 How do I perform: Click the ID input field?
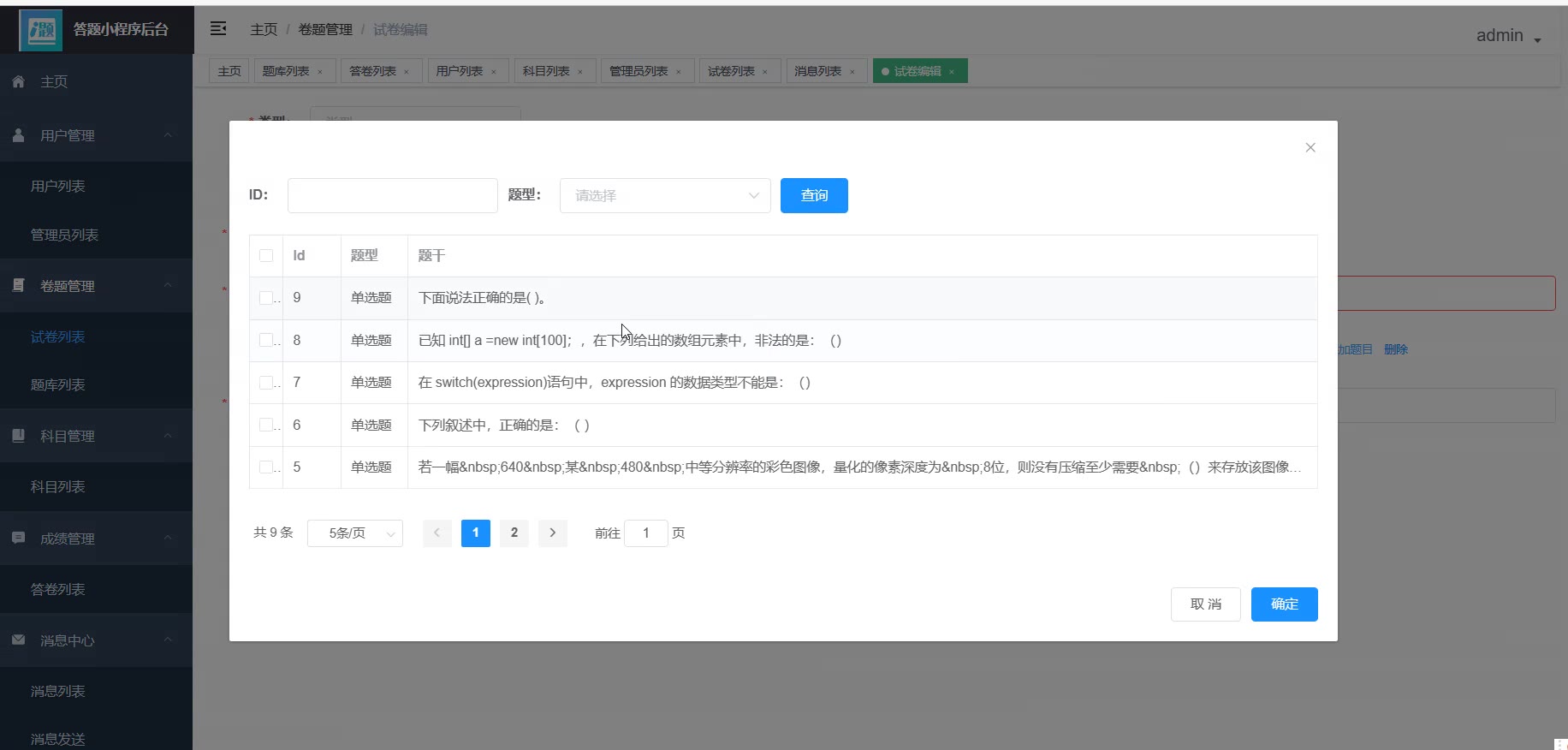393,195
